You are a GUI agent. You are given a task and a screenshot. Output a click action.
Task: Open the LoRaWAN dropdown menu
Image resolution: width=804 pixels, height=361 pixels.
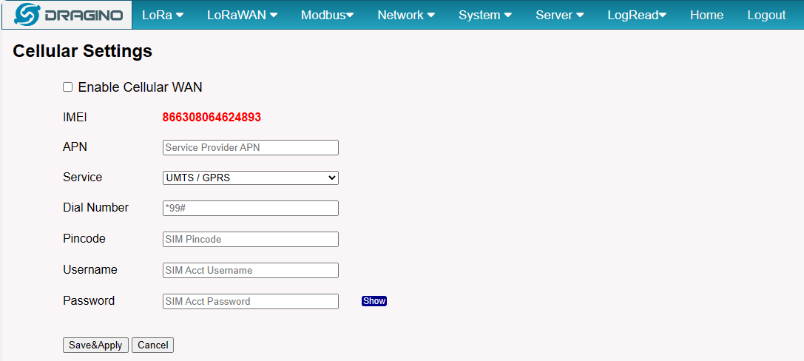[x=242, y=15]
